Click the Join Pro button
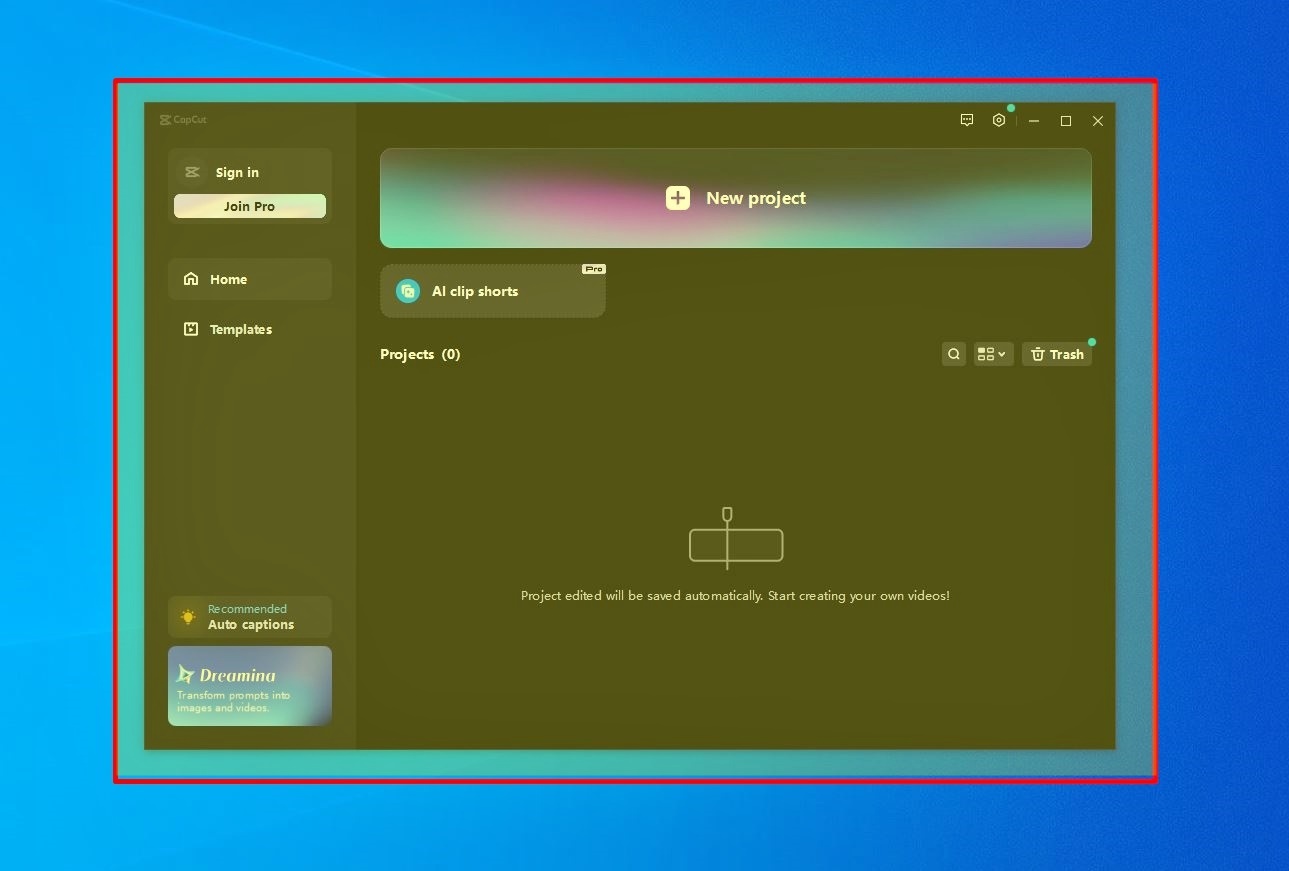The height and width of the screenshot is (871, 1289). point(250,206)
